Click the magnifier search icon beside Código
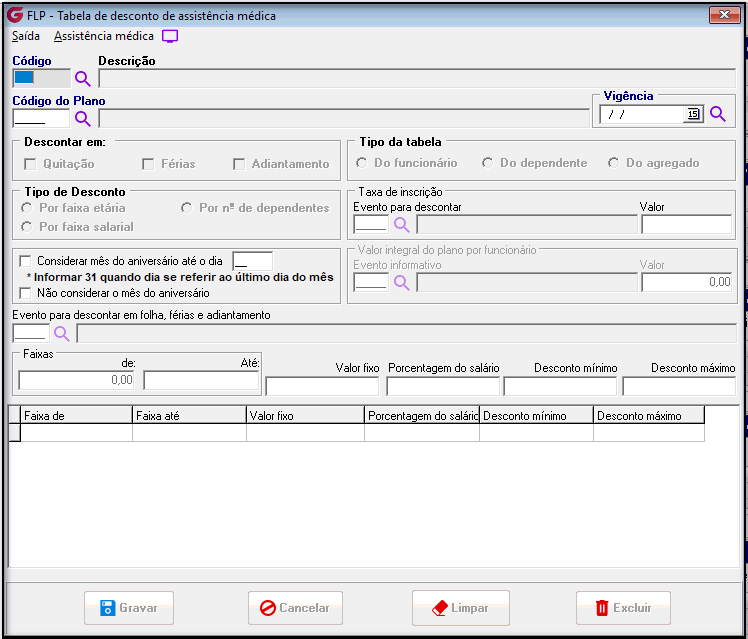Image resolution: width=748 pixels, height=639 pixels. coord(83,79)
